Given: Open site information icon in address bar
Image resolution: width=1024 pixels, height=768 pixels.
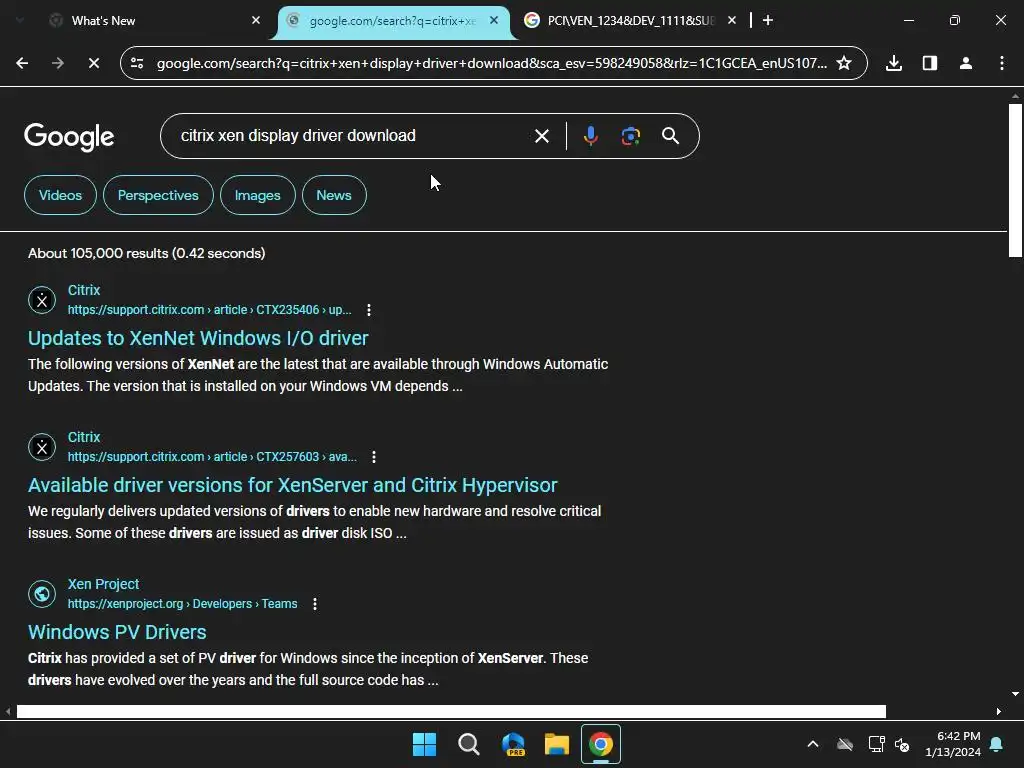Looking at the screenshot, I should 137,63.
